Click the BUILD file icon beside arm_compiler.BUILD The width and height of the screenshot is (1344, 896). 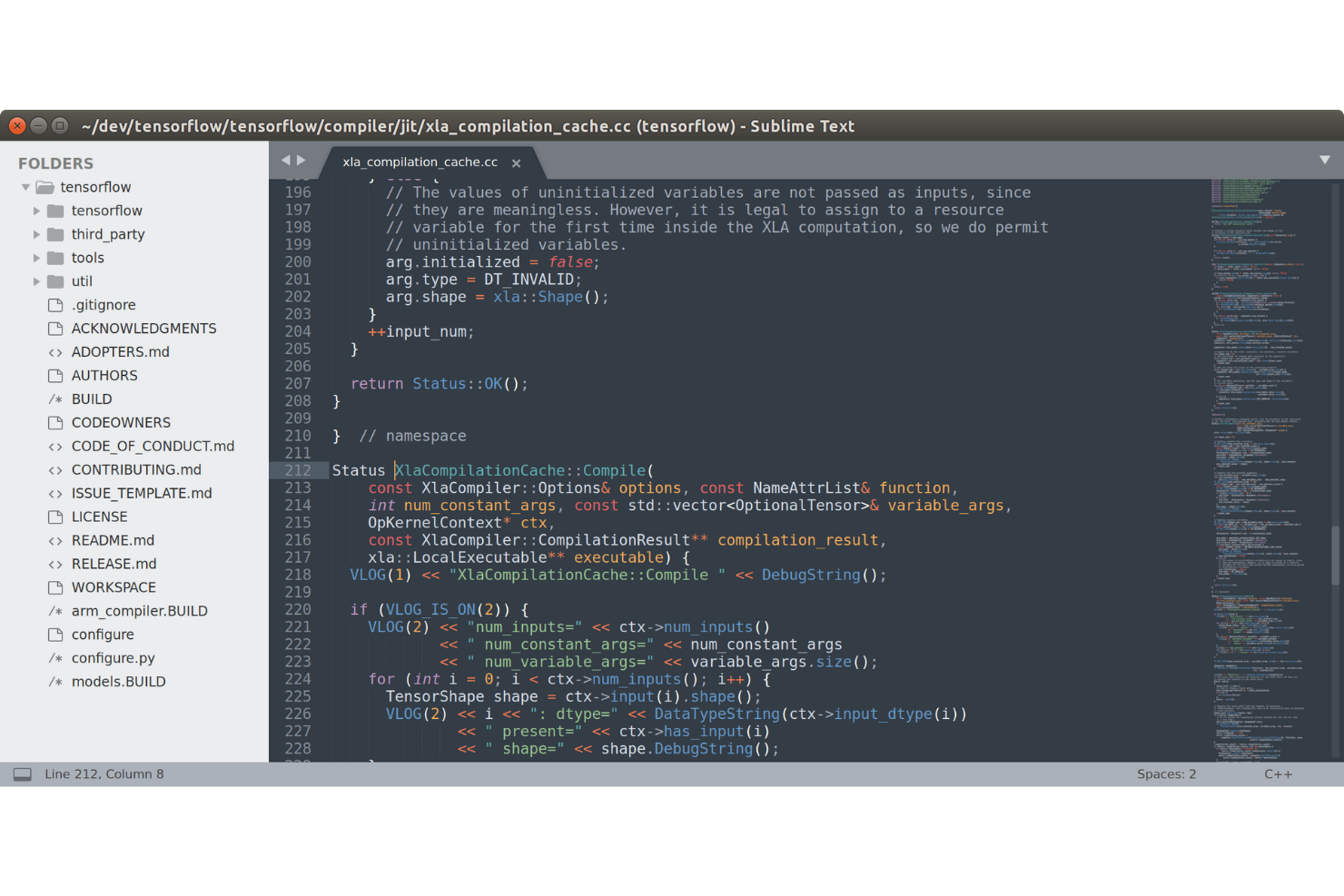[x=55, y=611]
